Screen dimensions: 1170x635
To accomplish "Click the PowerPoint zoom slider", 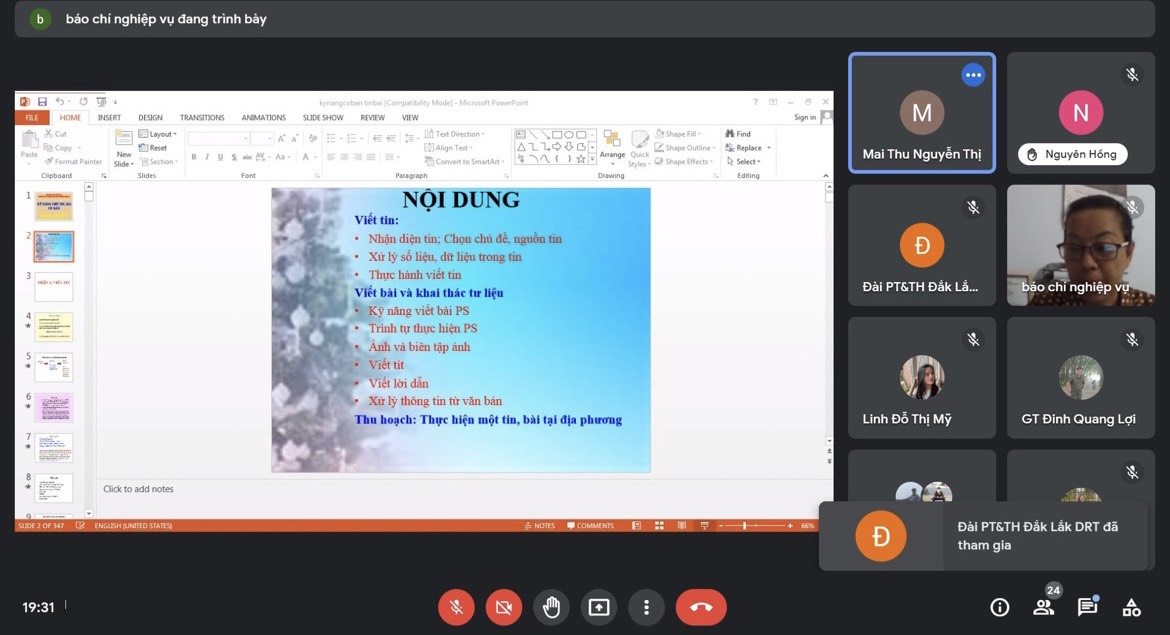I will pyautogui.click(x=745, y=525).
